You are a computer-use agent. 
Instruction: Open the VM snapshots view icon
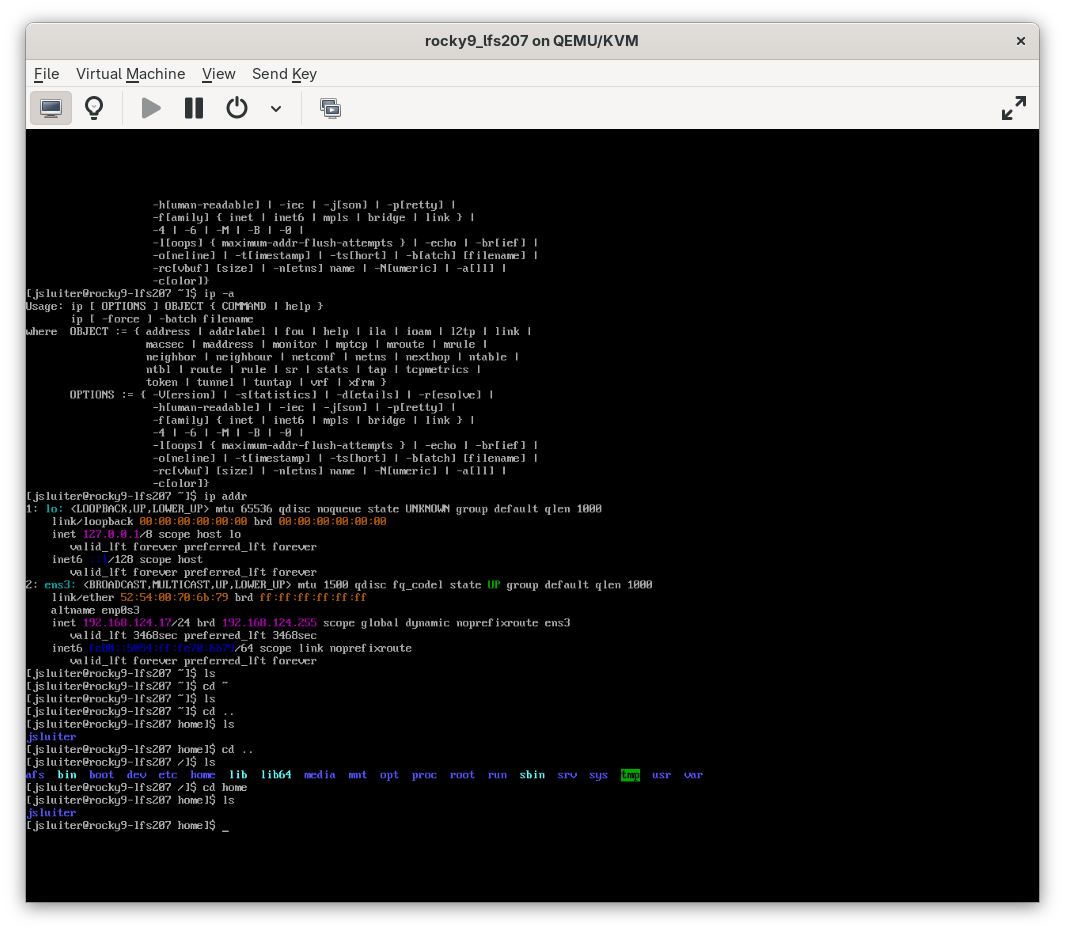click(330, 107)
